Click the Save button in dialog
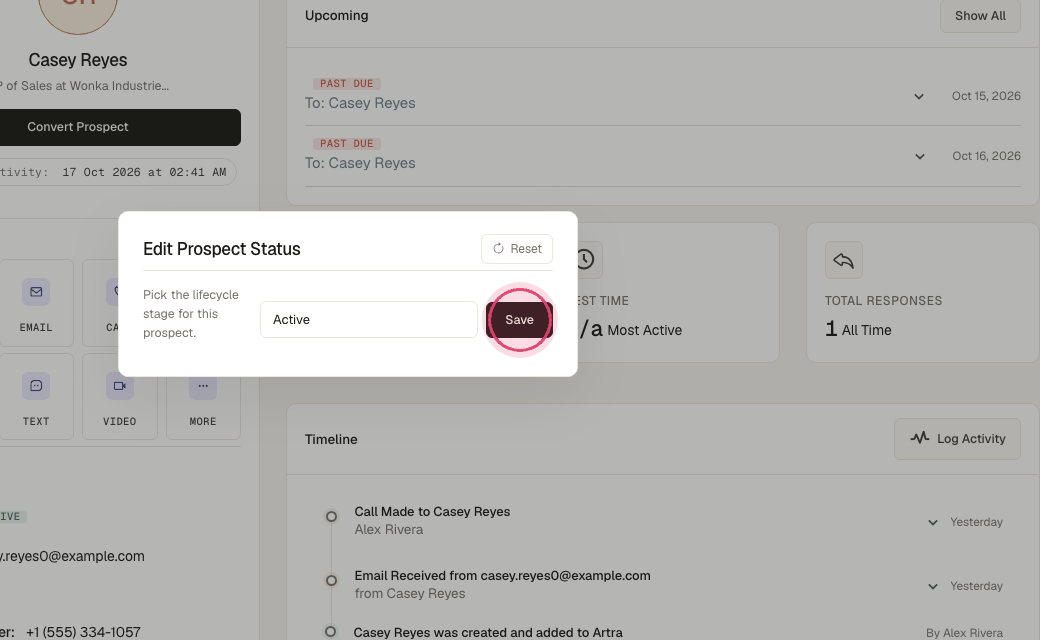 519,320
